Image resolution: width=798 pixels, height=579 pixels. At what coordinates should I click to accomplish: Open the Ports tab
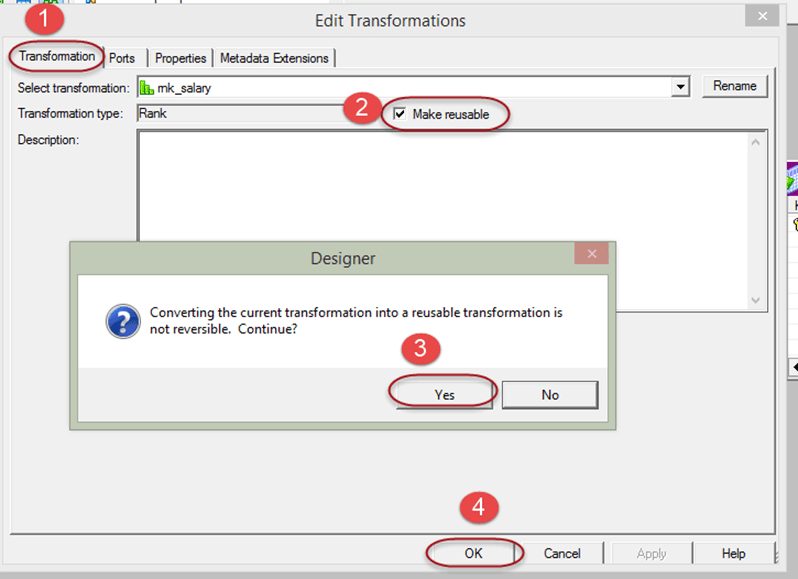pyautogui.click(x=122, y=58)
